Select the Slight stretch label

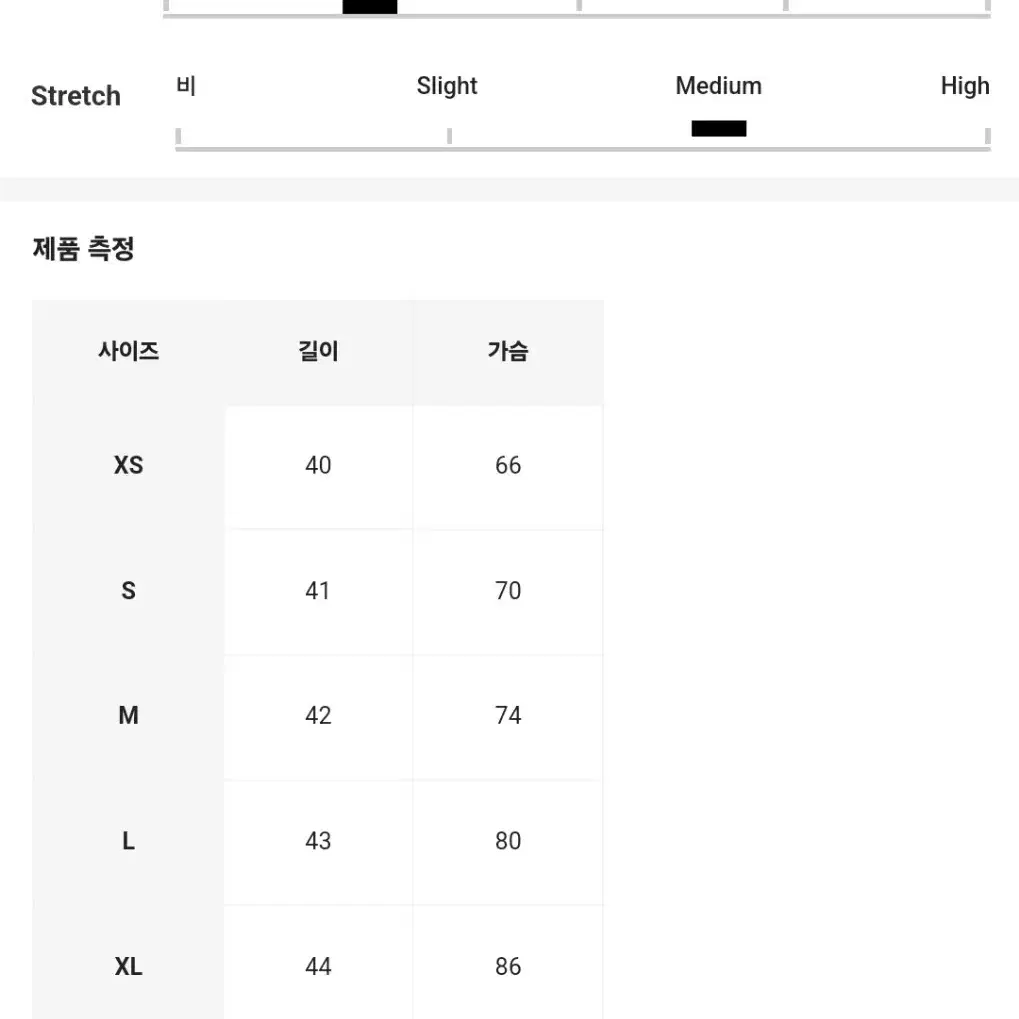446,86
